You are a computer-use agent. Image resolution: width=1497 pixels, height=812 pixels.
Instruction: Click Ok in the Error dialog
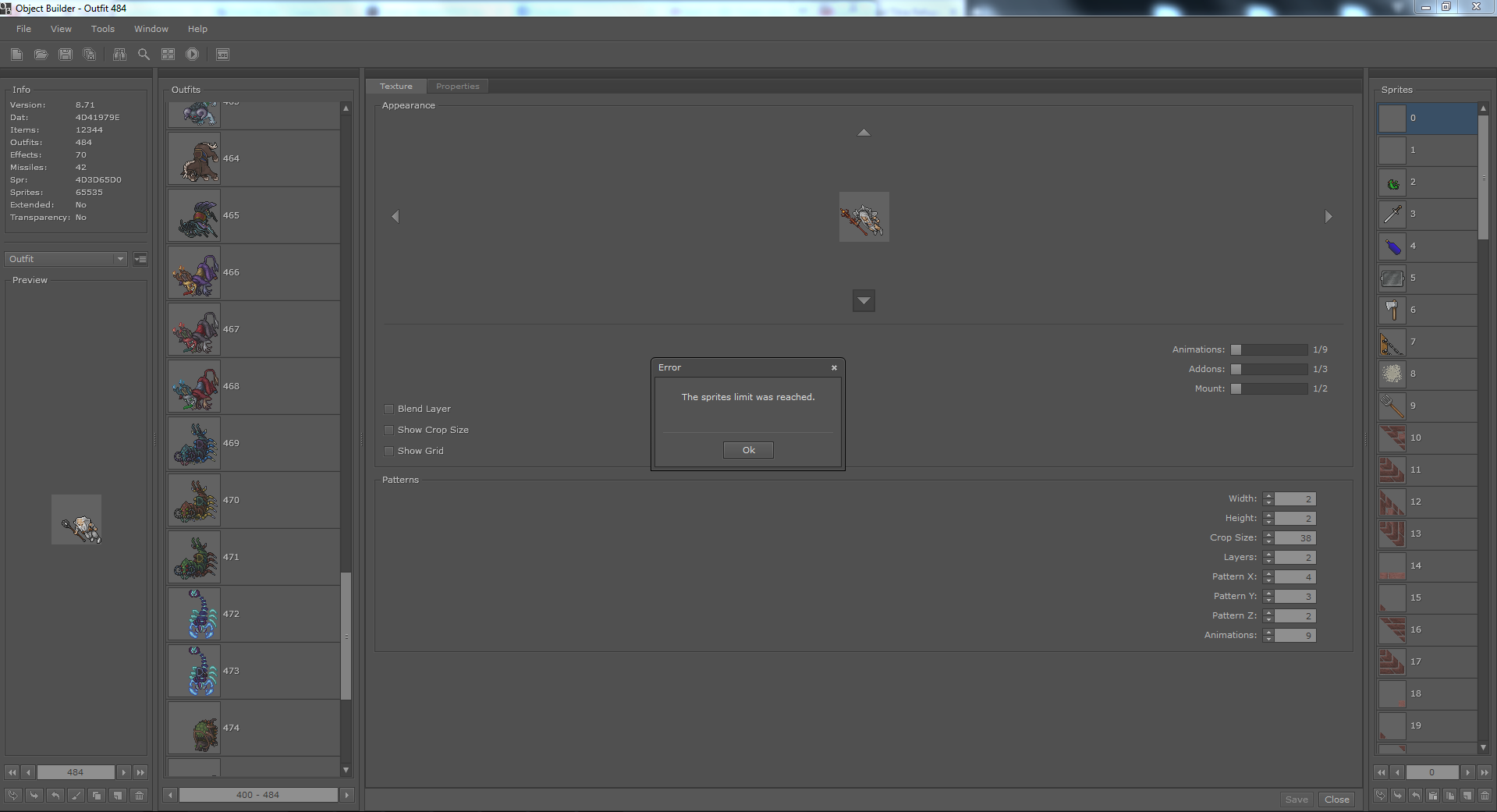[748, 450]
